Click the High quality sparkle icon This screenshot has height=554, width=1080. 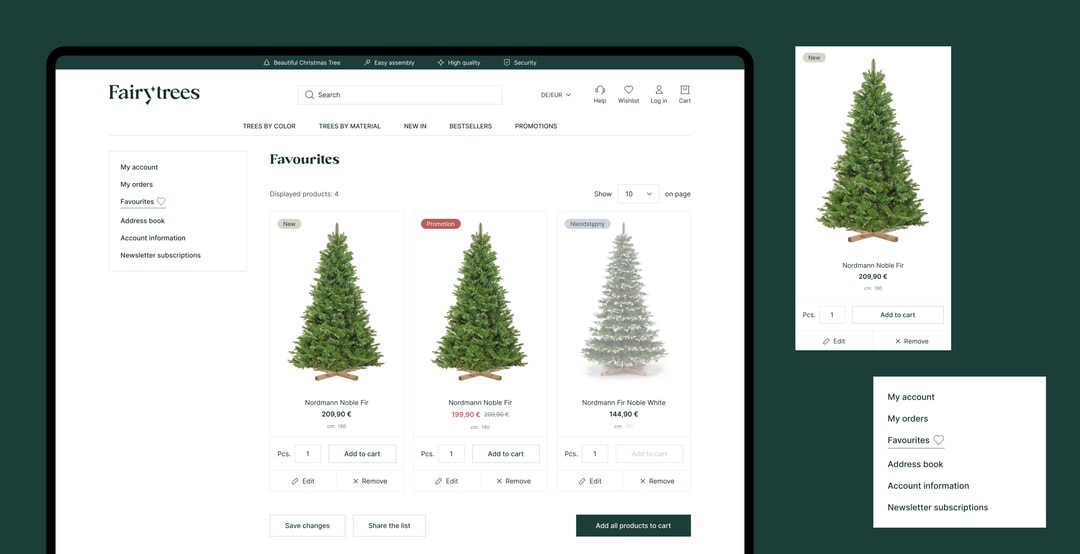click(x=441, y=63)
